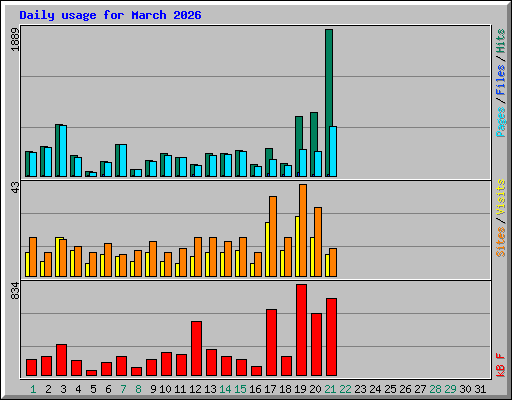The width and height of the screenshot is (512, 400).
Task: Click the 'Daily usage for March 2026' title
Action: coord(110,15)
